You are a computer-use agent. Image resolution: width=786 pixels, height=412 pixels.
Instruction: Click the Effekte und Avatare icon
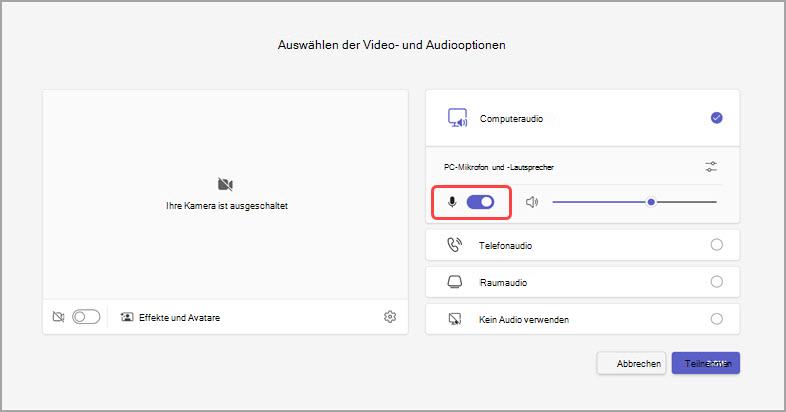coord(127,317)
